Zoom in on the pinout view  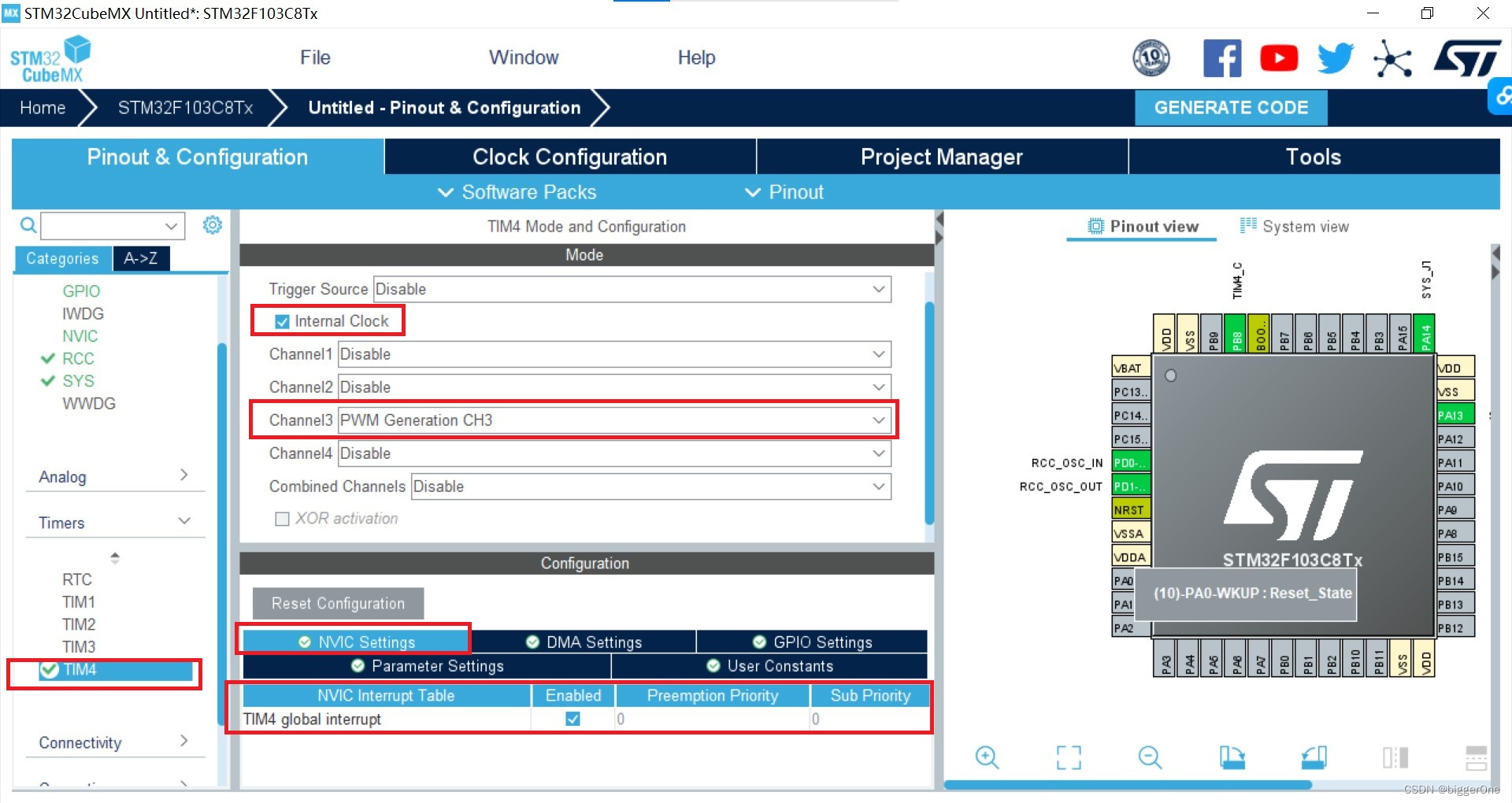point(987,757)
